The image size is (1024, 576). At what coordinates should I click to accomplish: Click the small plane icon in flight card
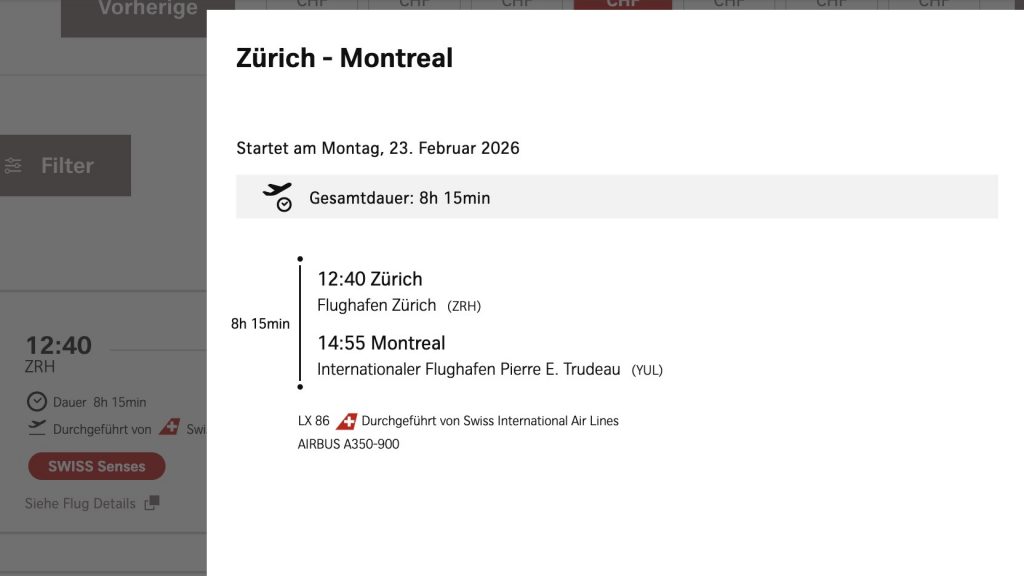pyautogui.click(x=37, y=428)
